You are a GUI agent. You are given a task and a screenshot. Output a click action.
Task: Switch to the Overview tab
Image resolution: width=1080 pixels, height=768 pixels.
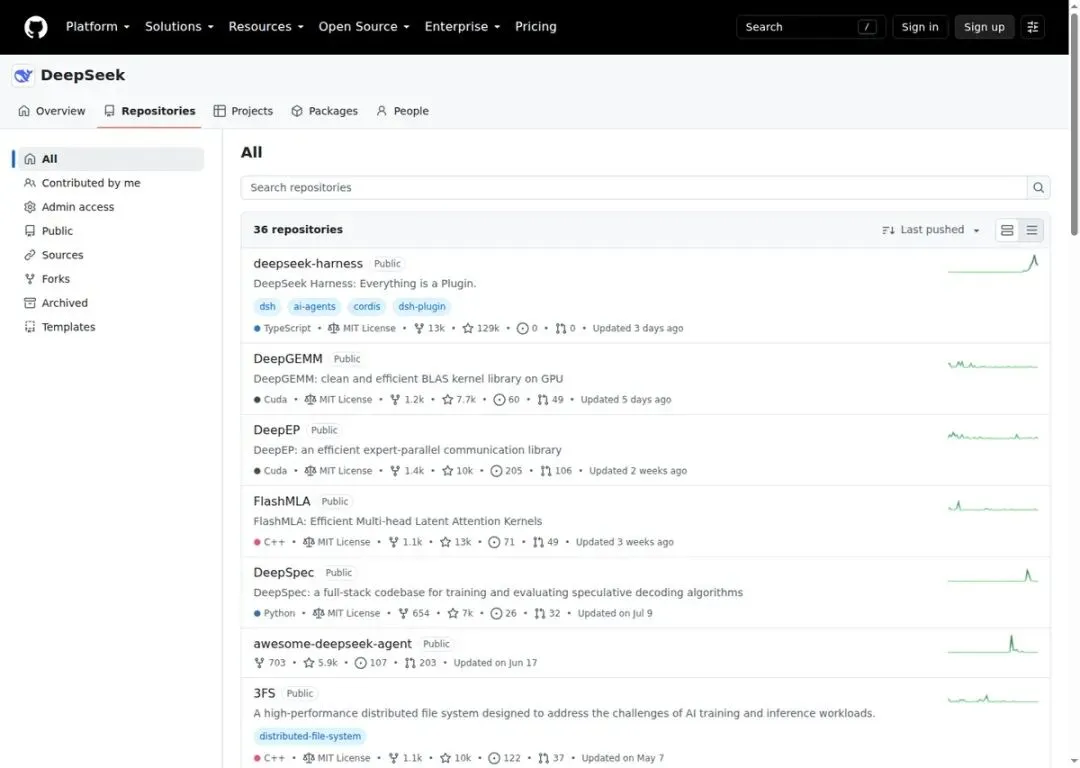(x=52, y=111)
